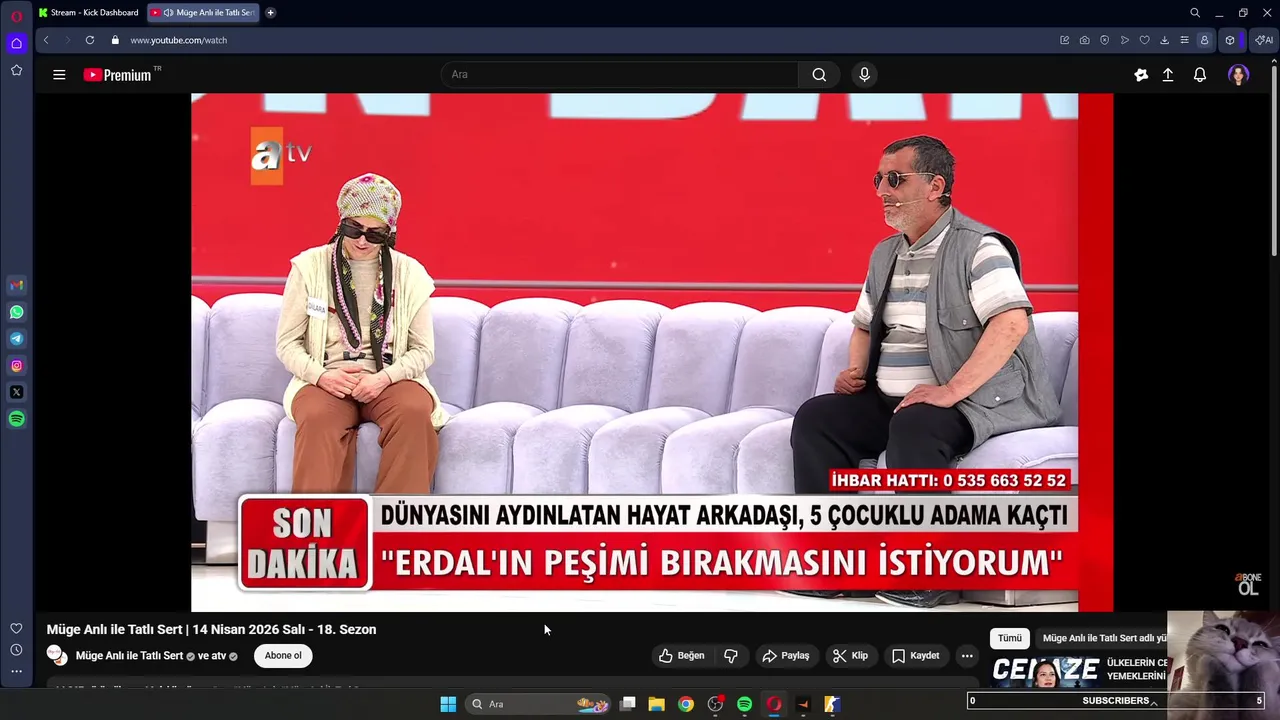The width and height of the screenshot is (1280, 720).
Task: Reload the current page
Action: pyautogui.click(x=90, y=40)
